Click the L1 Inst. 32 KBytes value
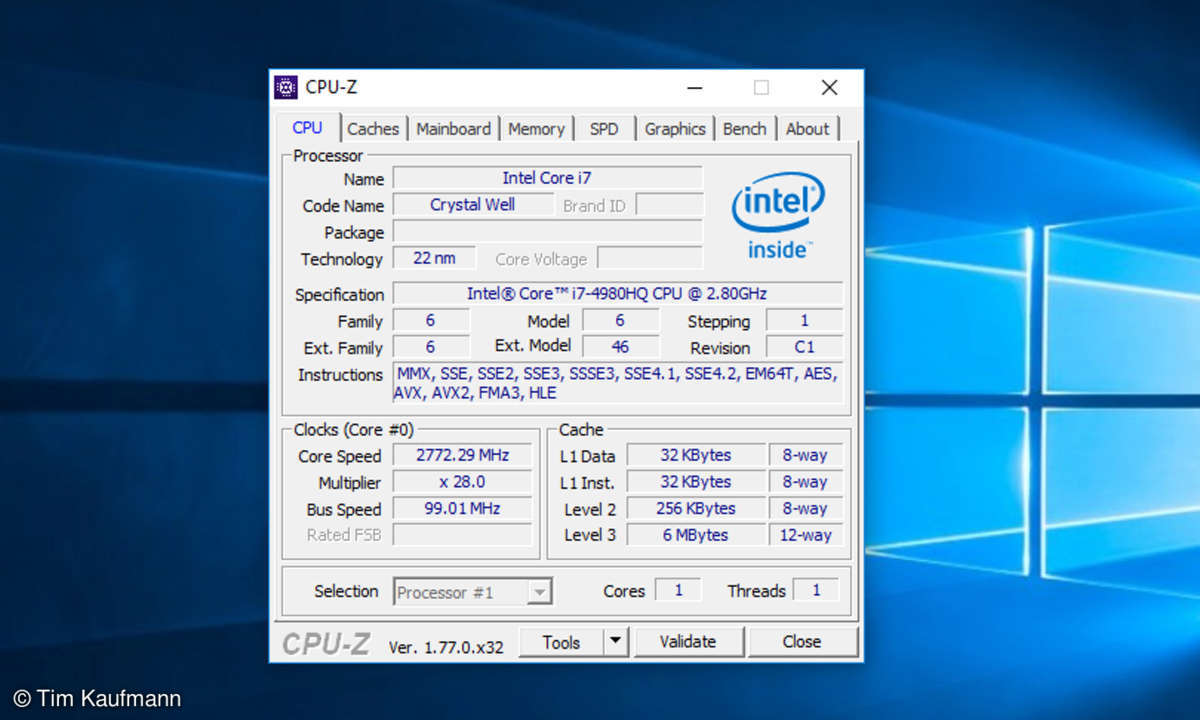1200x720 pixels. point(696,482)
